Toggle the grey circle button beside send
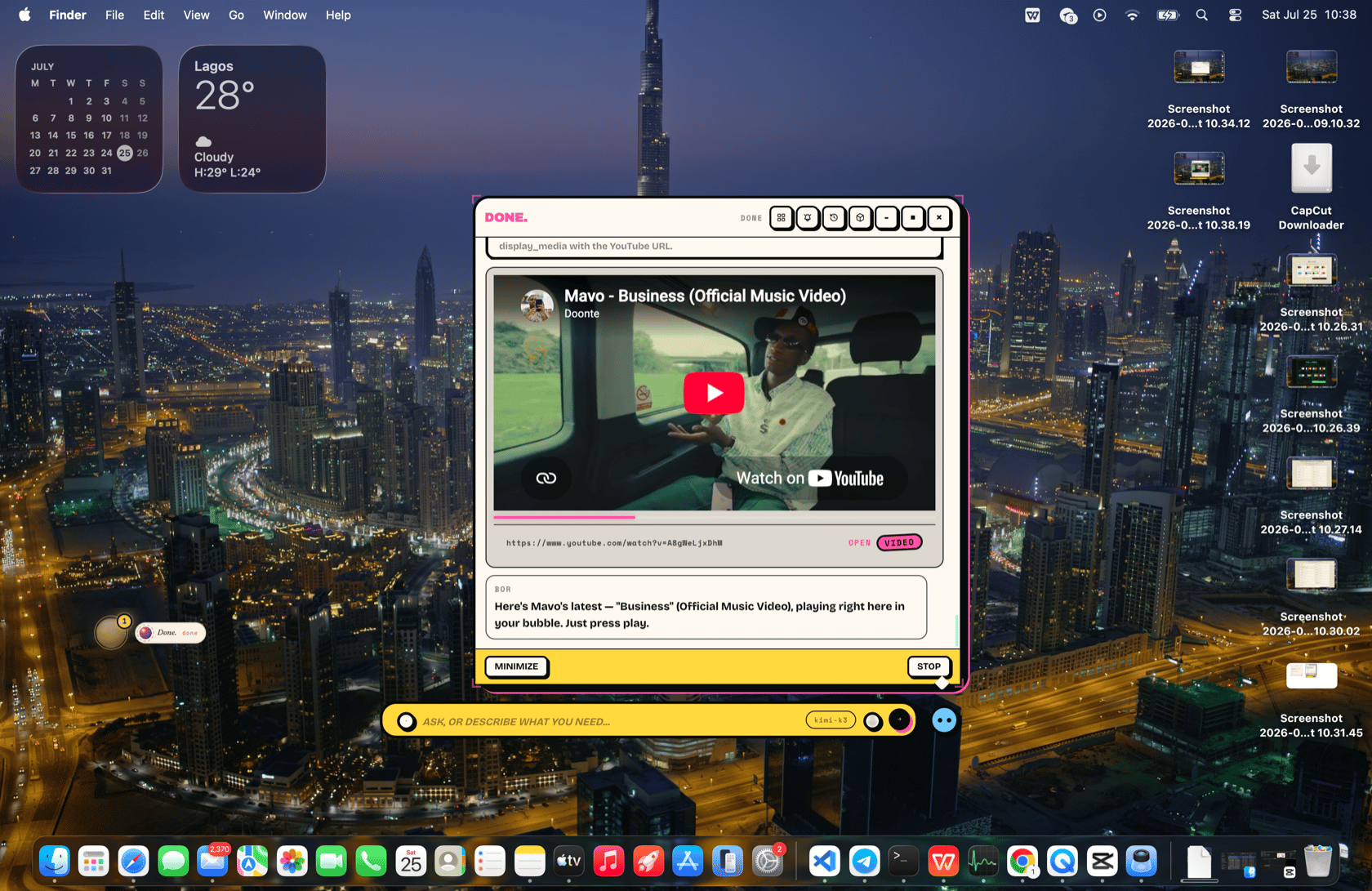Image resolution: width=1372 pixels, height=891 pixels. coord(872,721)
